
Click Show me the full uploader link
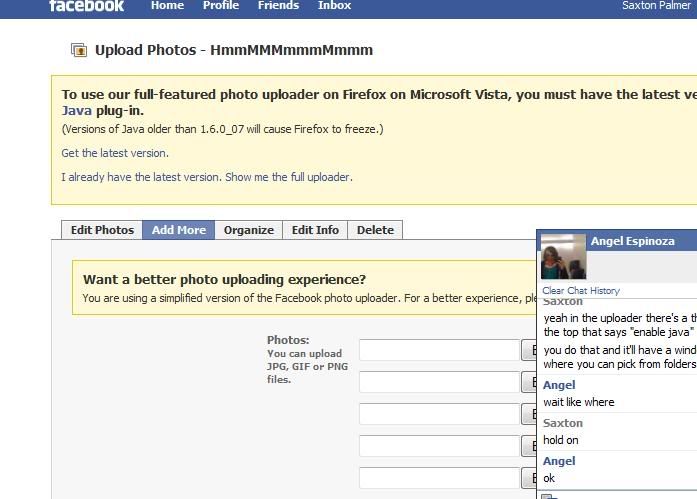pos(288,177)
